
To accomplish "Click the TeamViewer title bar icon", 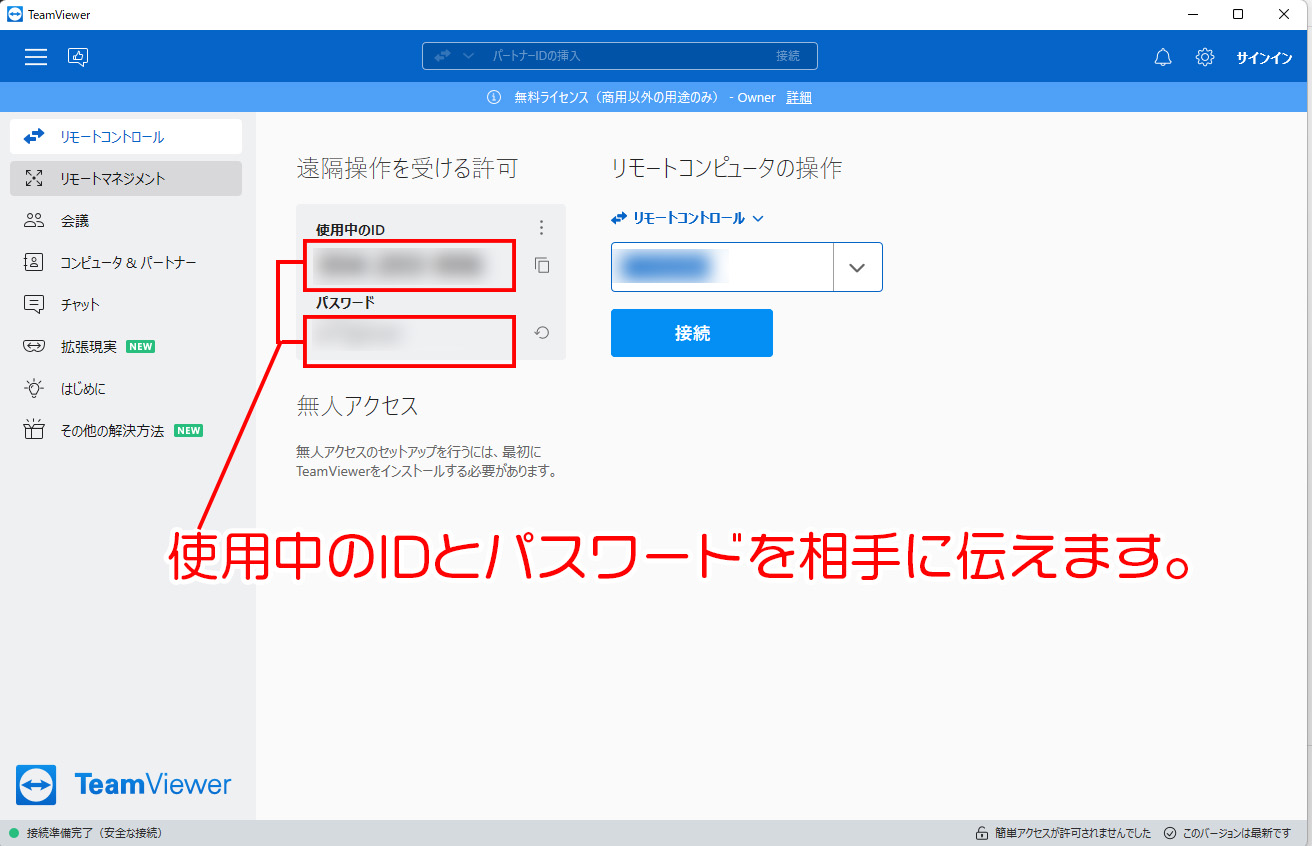I will tap(14, 14).
